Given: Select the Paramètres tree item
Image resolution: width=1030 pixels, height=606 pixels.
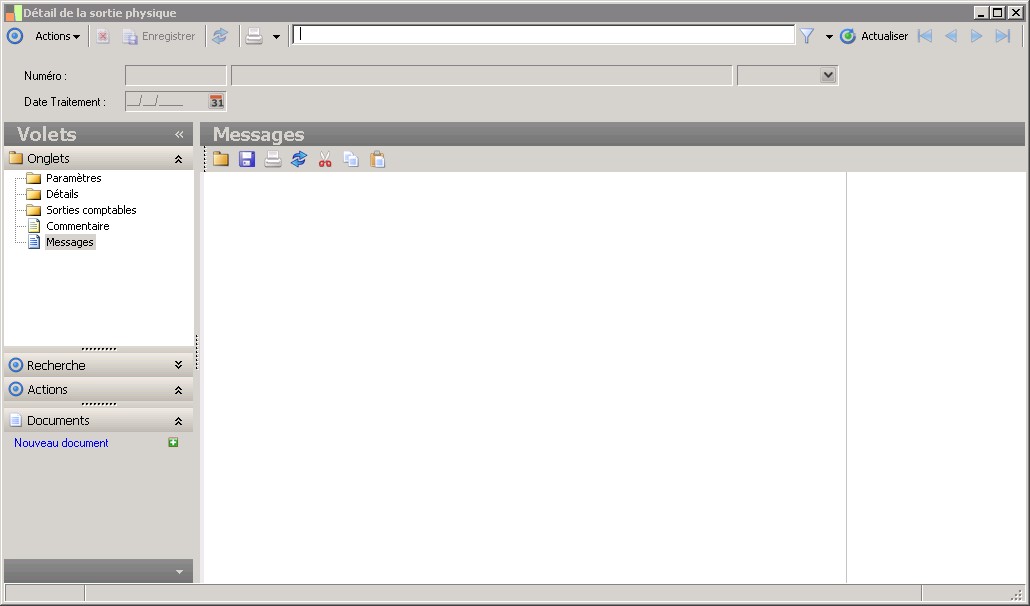Looking at the screenshot, I should pos(73,178).
